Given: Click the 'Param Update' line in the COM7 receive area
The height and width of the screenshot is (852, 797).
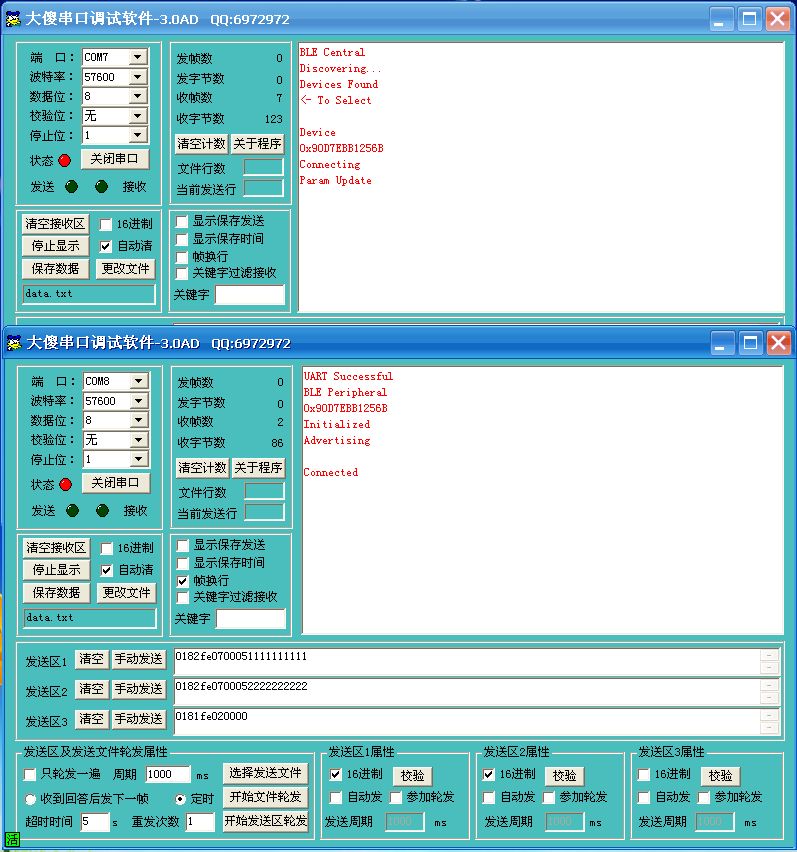Looking at the screenshot, I should [x=335, y=180].
